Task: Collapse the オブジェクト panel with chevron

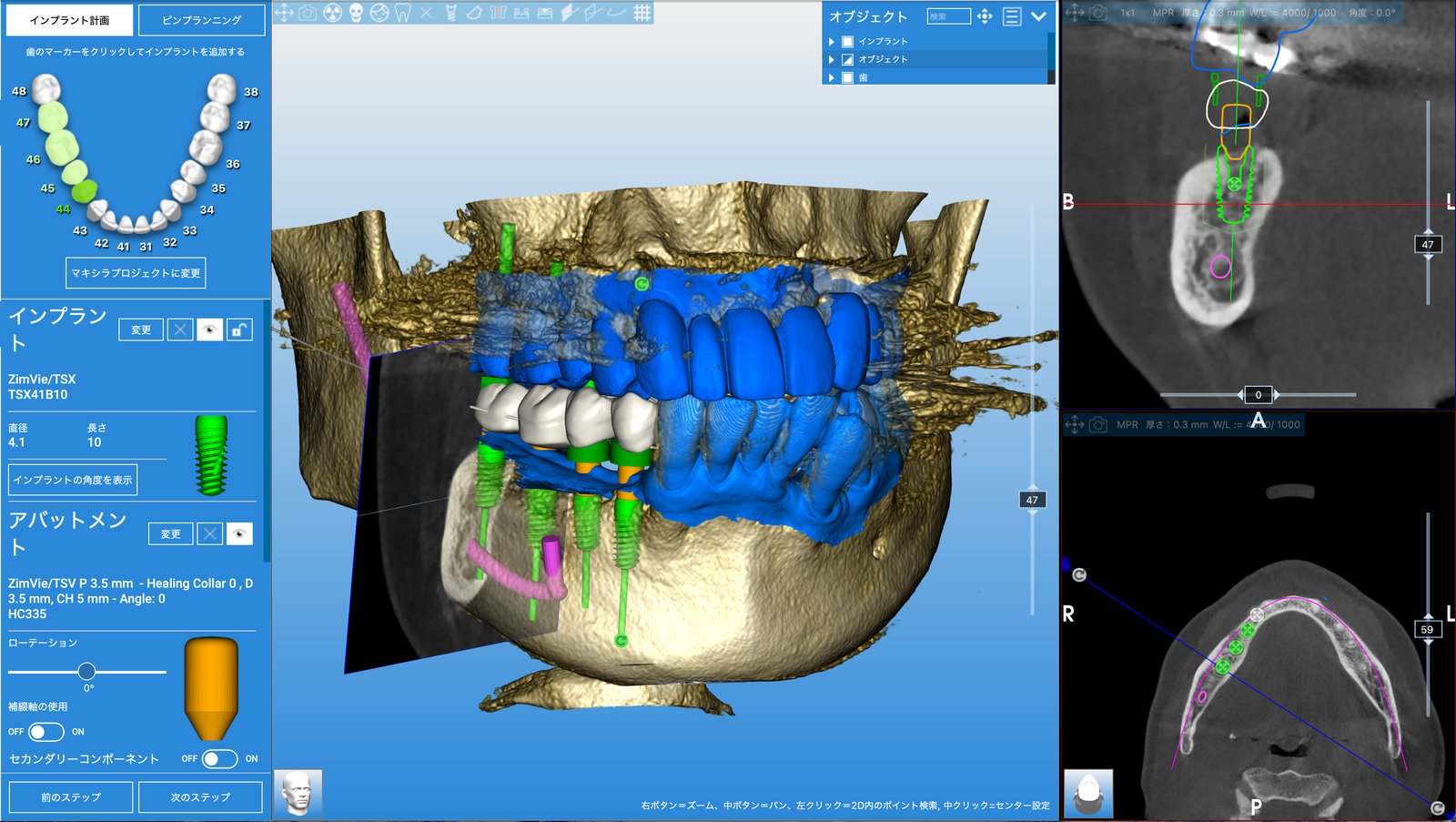Action: (x=1038, y=16)
